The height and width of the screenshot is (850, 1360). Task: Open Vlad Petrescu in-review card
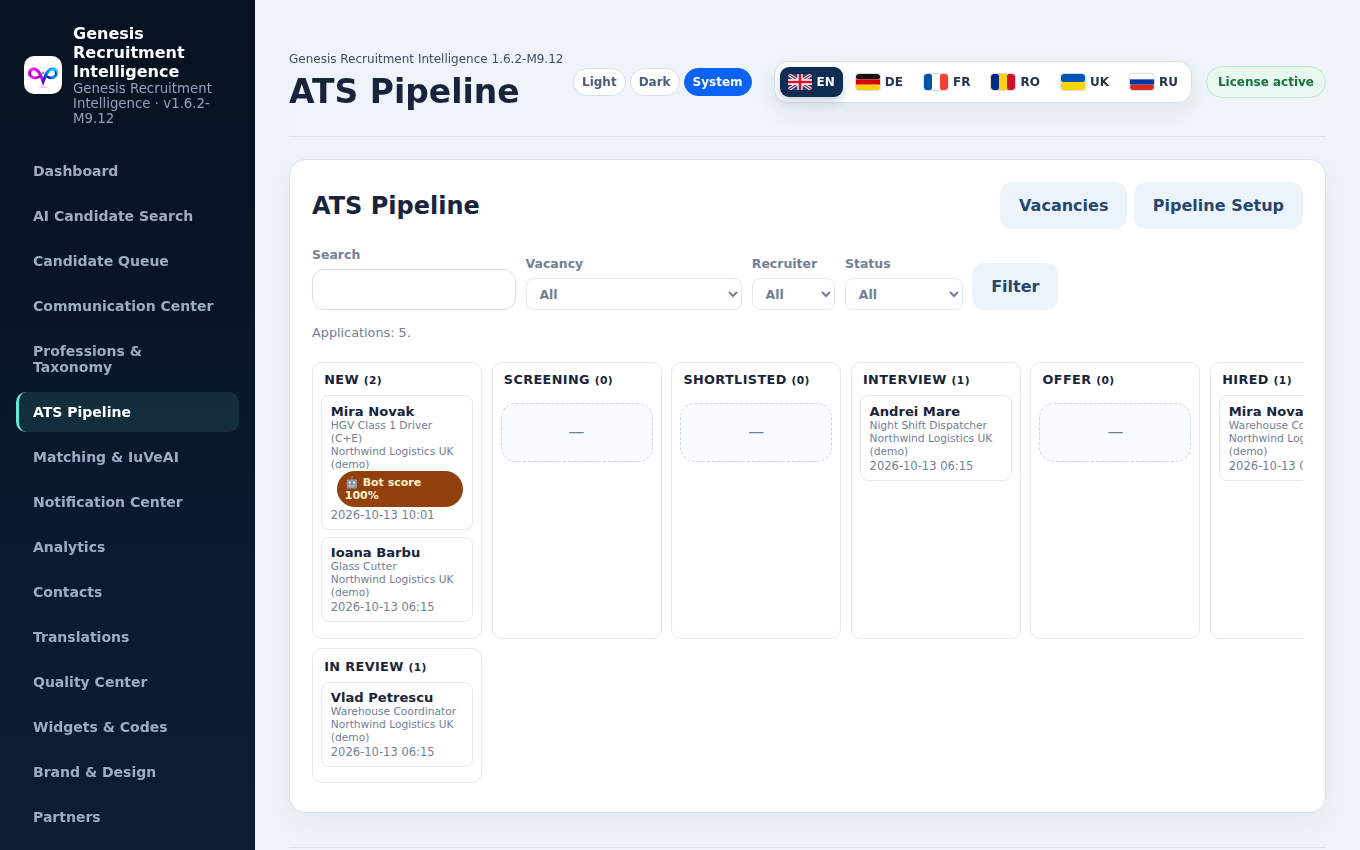click(397, 724)
